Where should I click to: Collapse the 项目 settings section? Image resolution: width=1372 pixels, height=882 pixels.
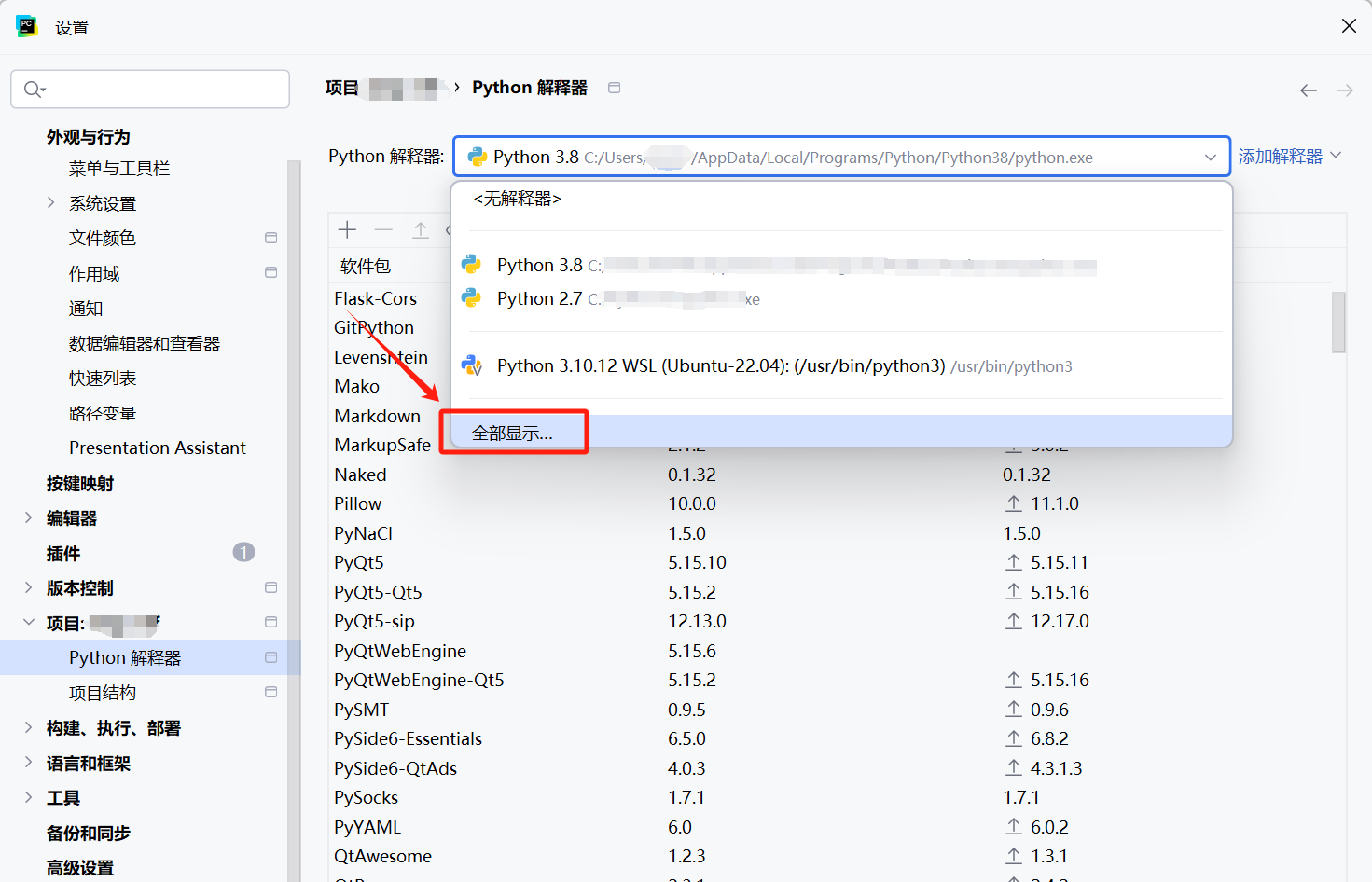coord(29,623)
